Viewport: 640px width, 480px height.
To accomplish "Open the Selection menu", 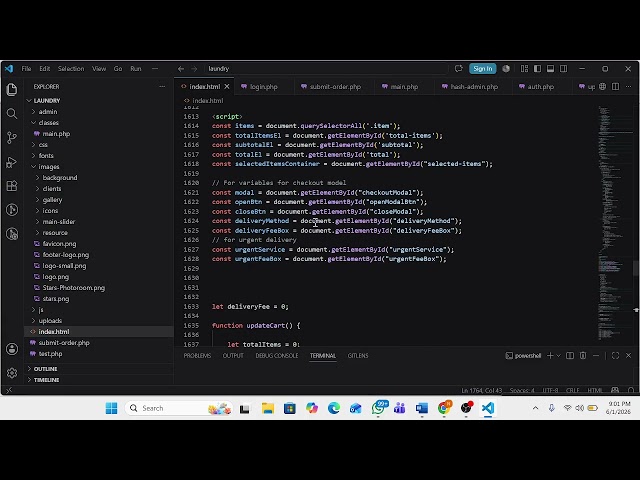I will click(71, 69).
